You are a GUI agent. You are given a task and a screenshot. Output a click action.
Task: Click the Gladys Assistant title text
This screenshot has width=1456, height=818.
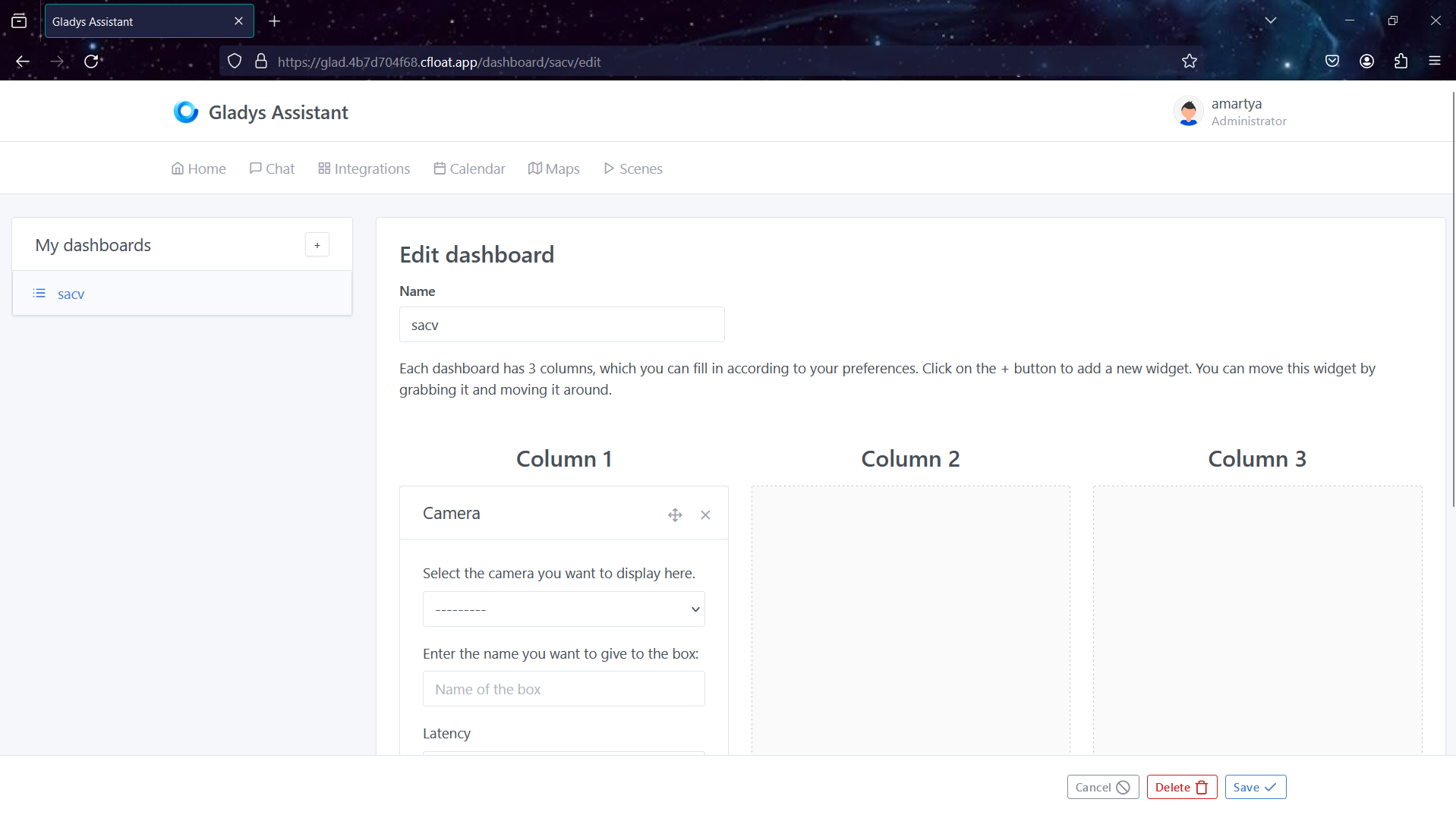pyautogui.click(x=278, y=112)
